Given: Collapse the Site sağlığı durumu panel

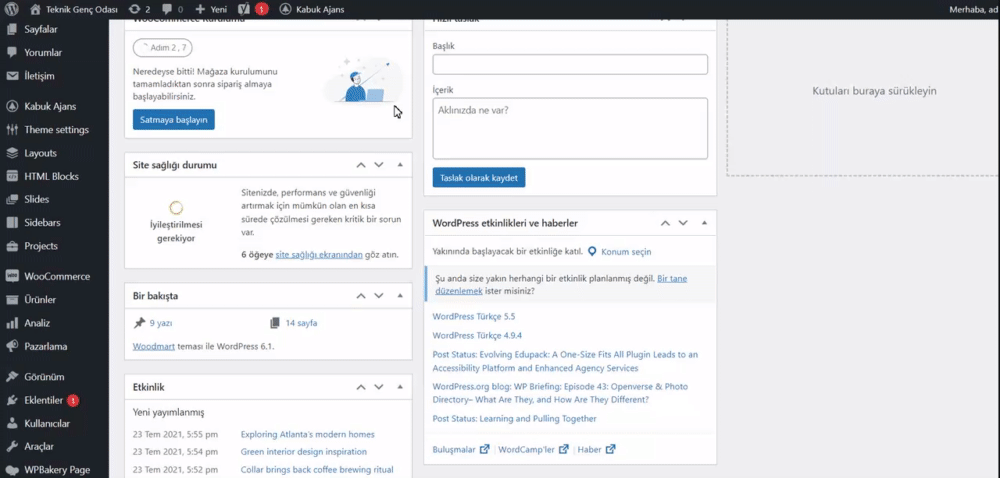Looking at the screenshot, I should tap(400, 164).
